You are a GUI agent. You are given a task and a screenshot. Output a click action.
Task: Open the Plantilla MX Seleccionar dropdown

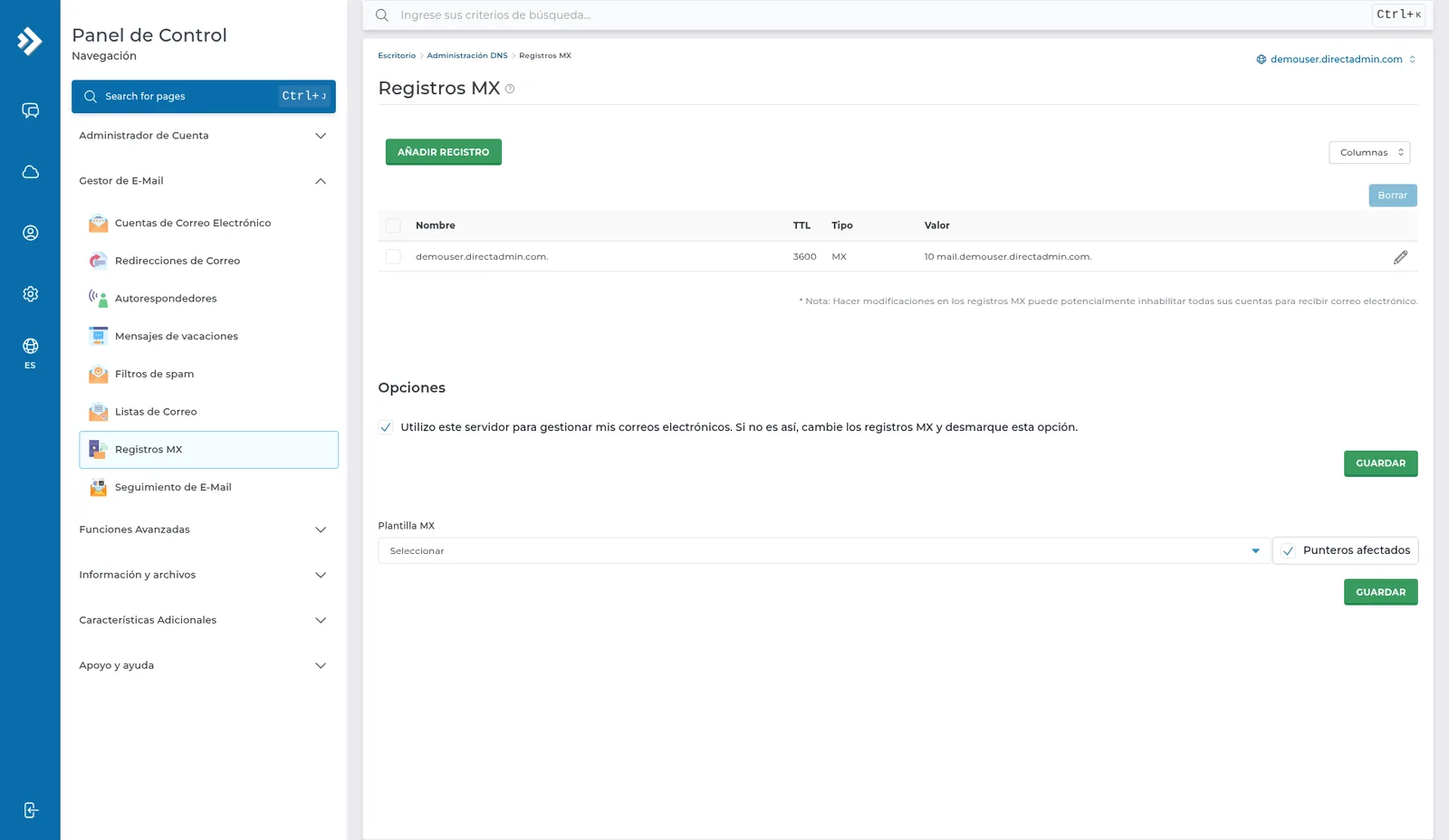(x=823, y=550)
